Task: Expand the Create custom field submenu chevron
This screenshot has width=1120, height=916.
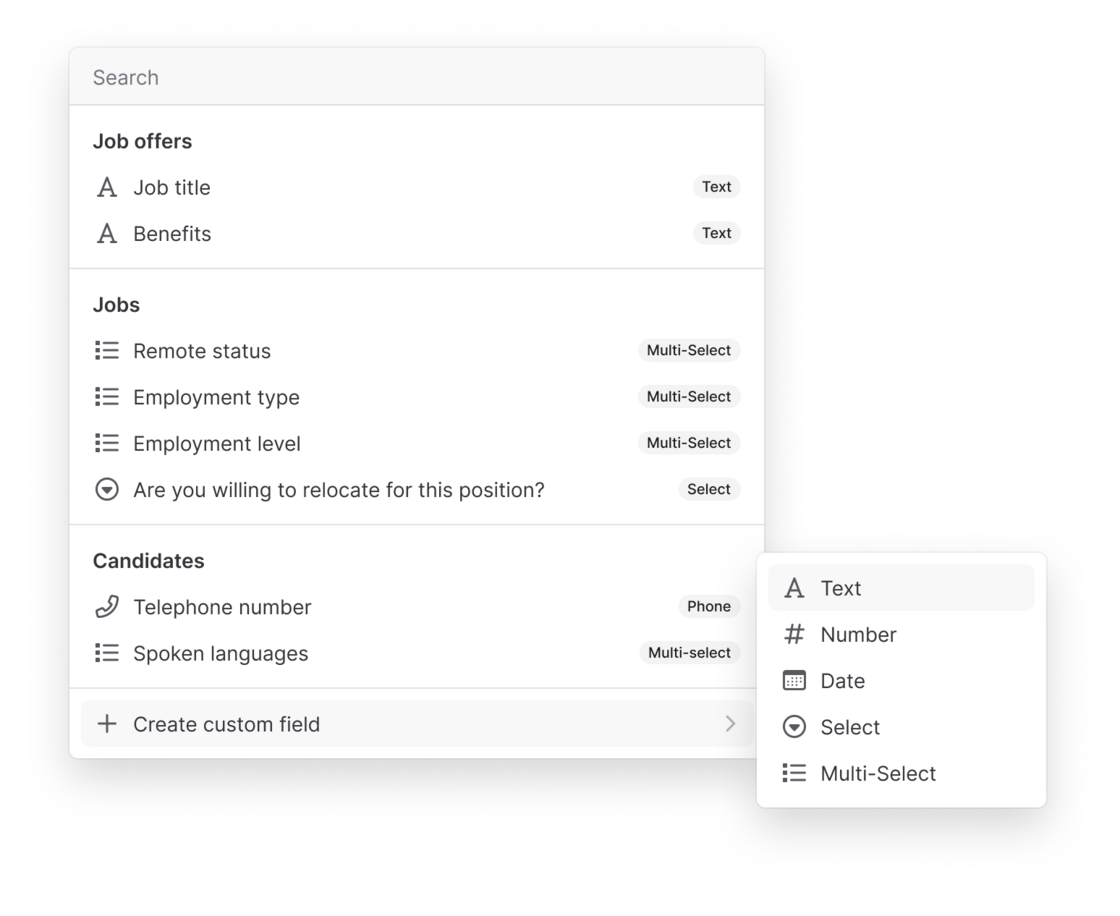Action: tap(730, 724)
